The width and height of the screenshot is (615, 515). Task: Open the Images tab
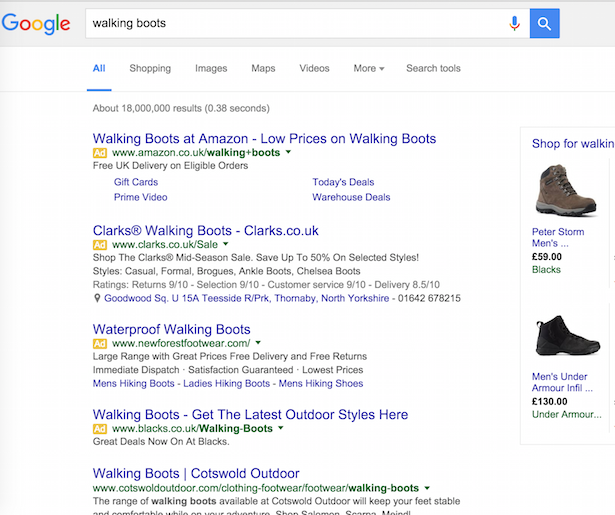(211, 69)
